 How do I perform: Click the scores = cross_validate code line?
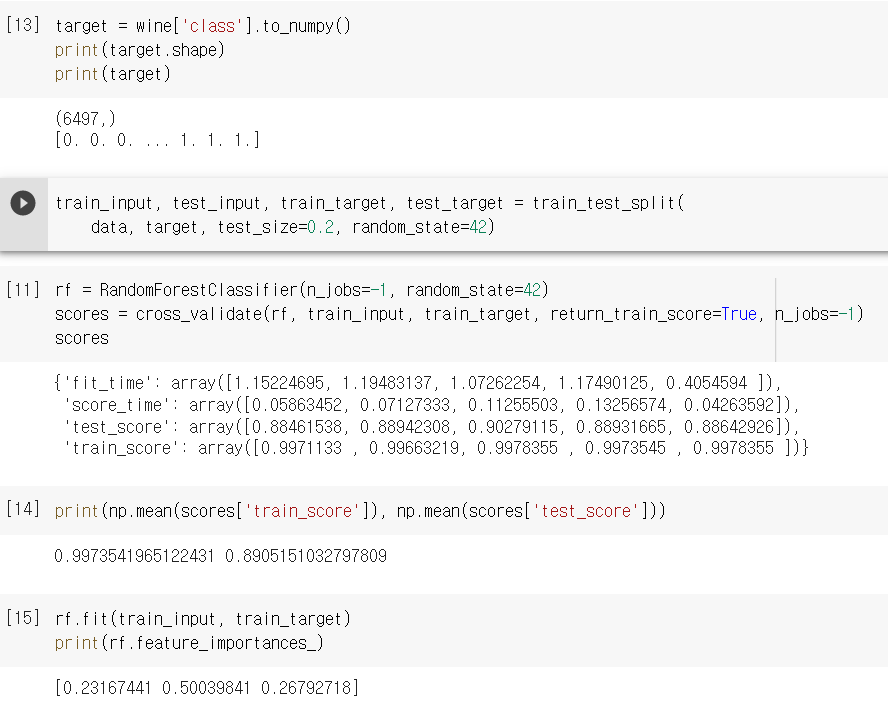(459, 314)
